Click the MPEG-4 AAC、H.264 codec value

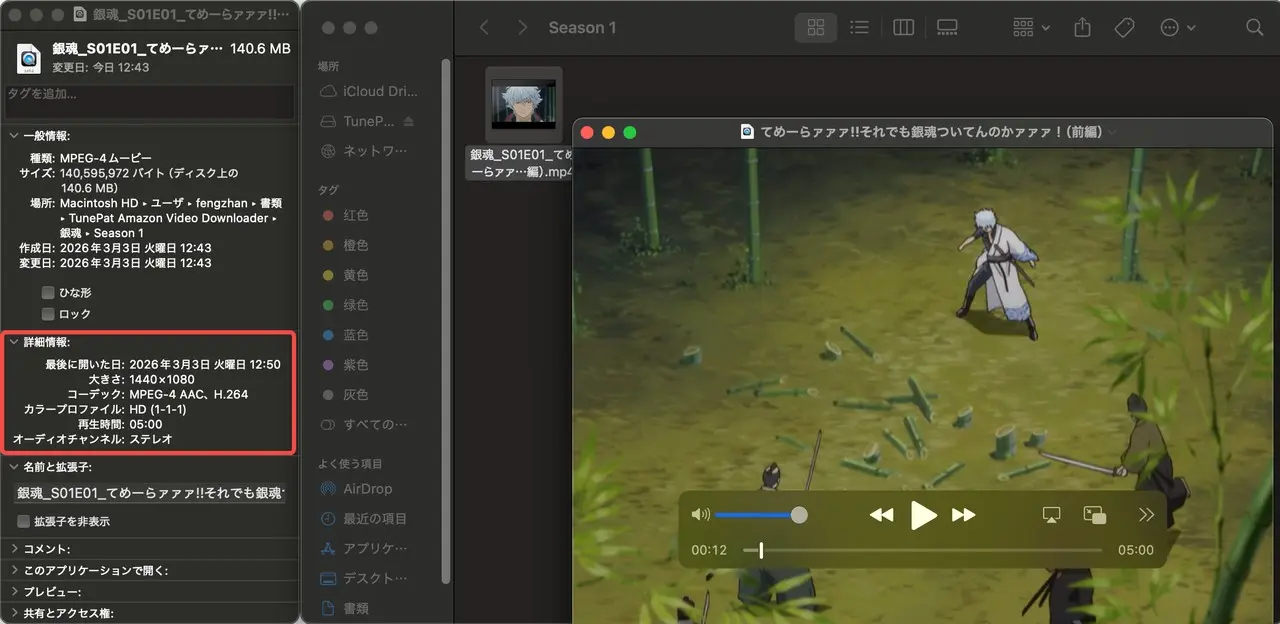point(189,394)
